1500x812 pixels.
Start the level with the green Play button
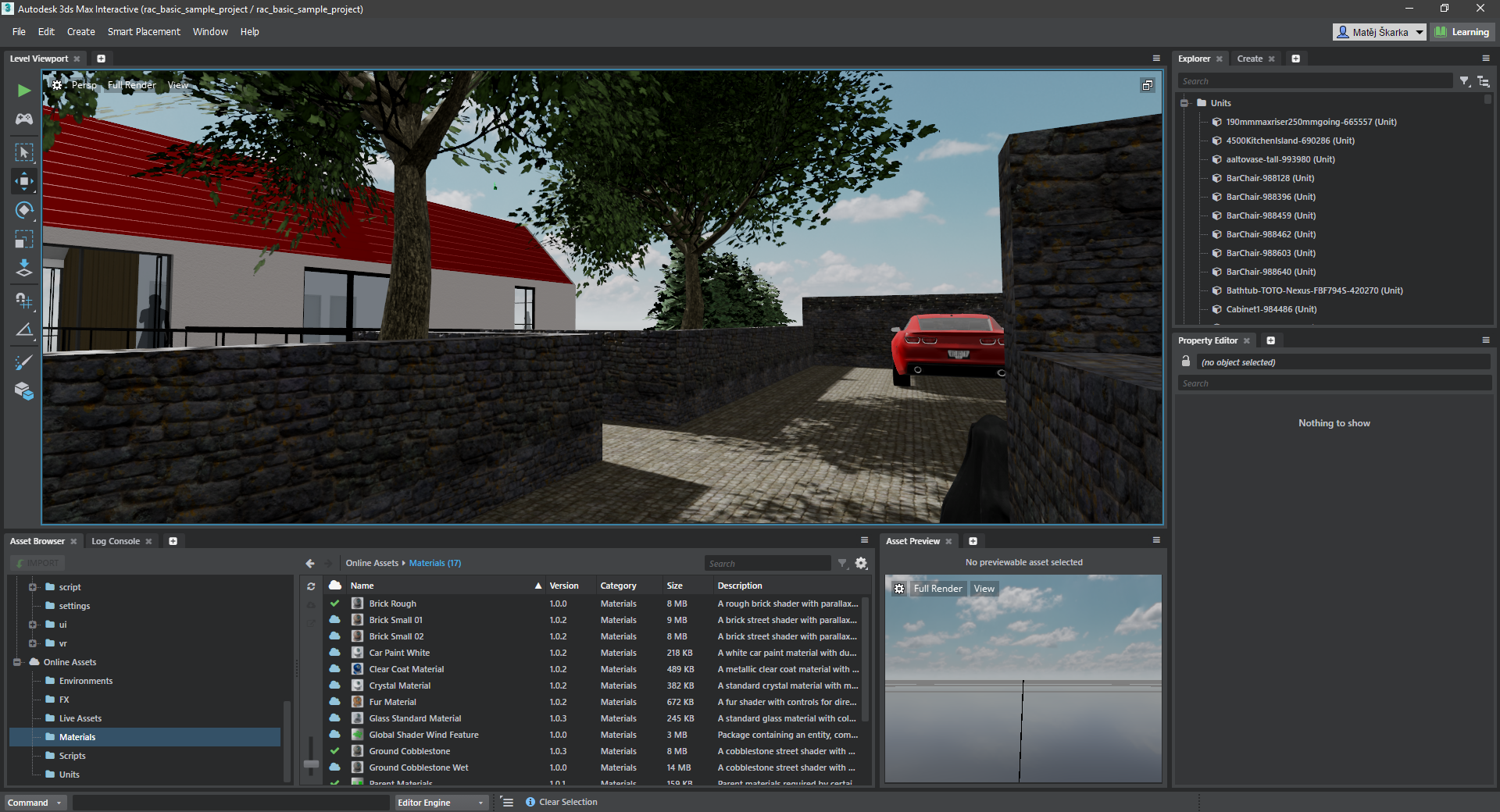pyautogui.click(x=24, y=91)
